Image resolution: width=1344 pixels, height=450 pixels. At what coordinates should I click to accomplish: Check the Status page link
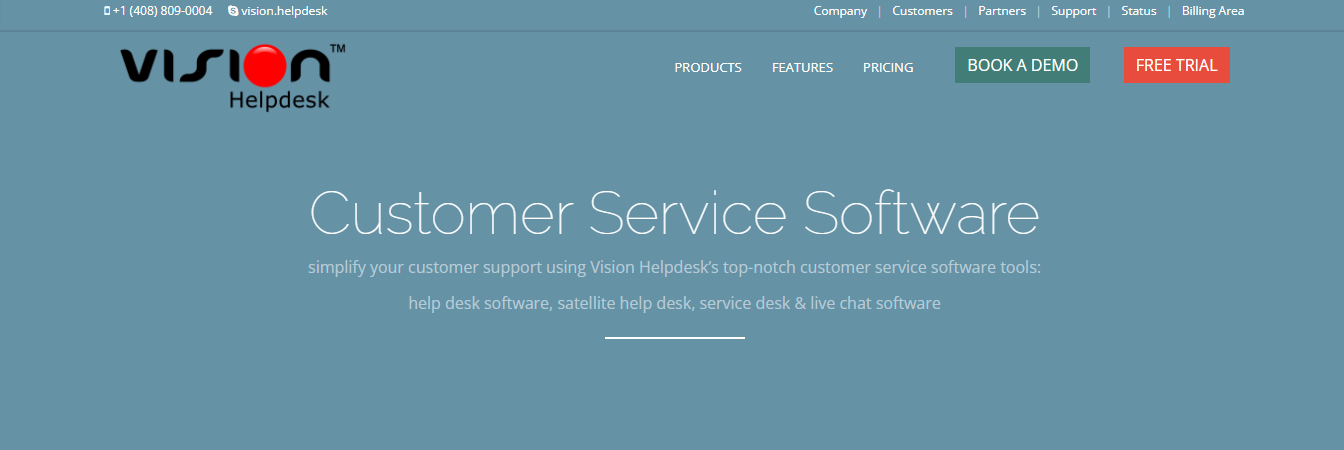pyautogui.click(x=1138, y=11)
